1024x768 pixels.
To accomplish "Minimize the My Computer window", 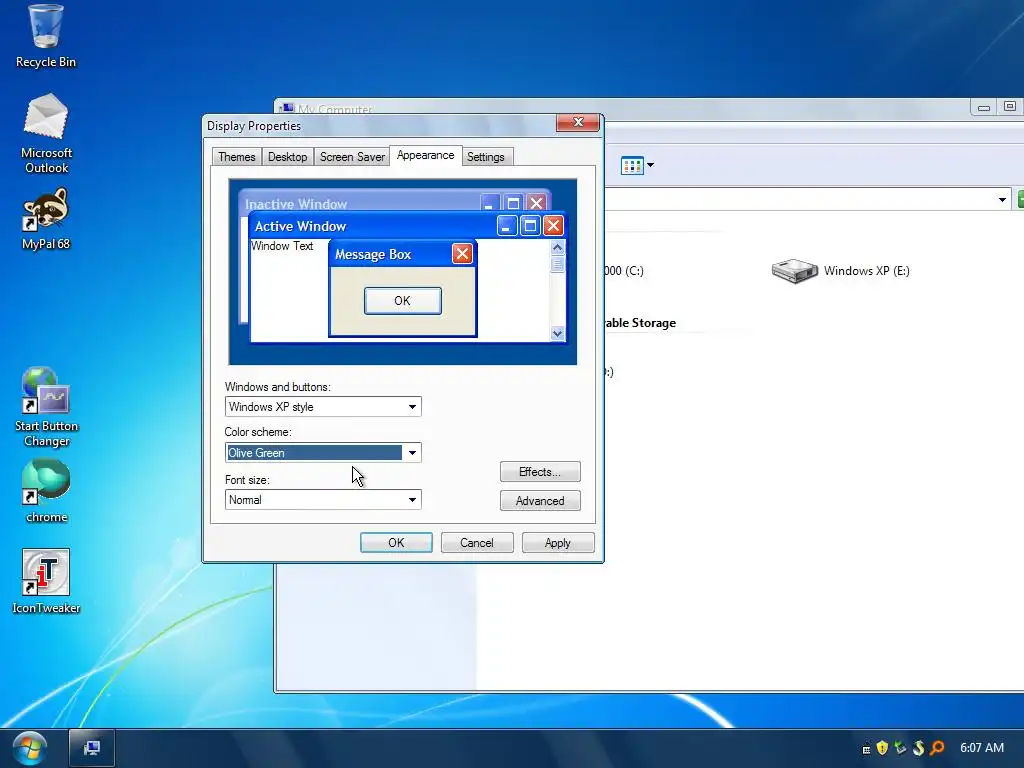I will coord(984,106).
